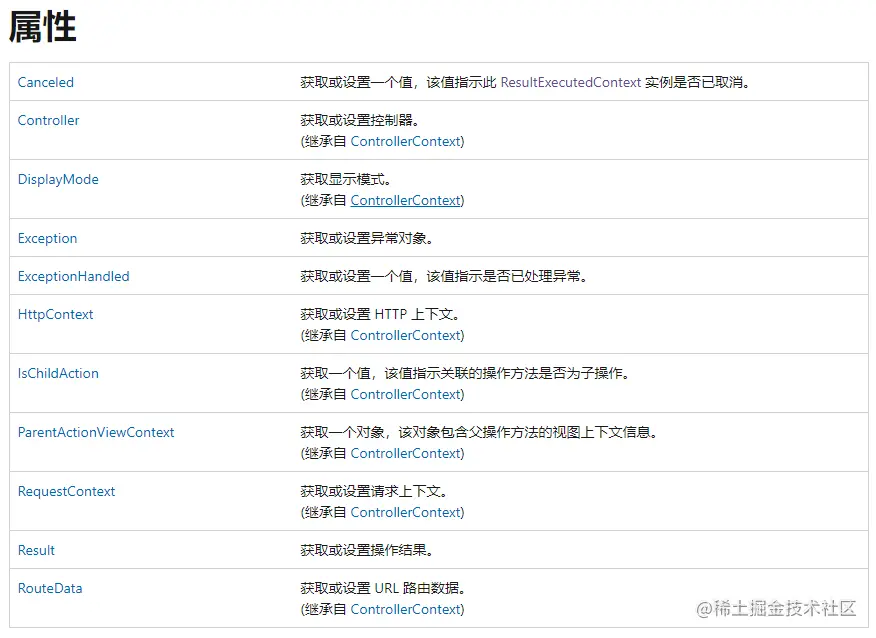Screen dimensions: 876x638
Task: Open the Result property documentation
Action: click(35, 550)
